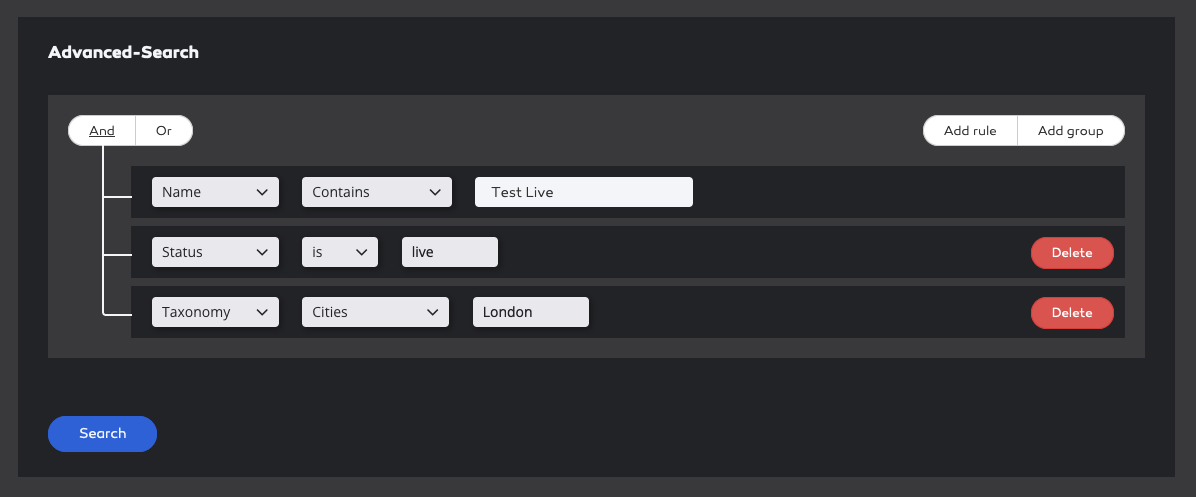Click empty area of the Name rule row
This screenshot has width=1196, height=497.
click(908, 192)
